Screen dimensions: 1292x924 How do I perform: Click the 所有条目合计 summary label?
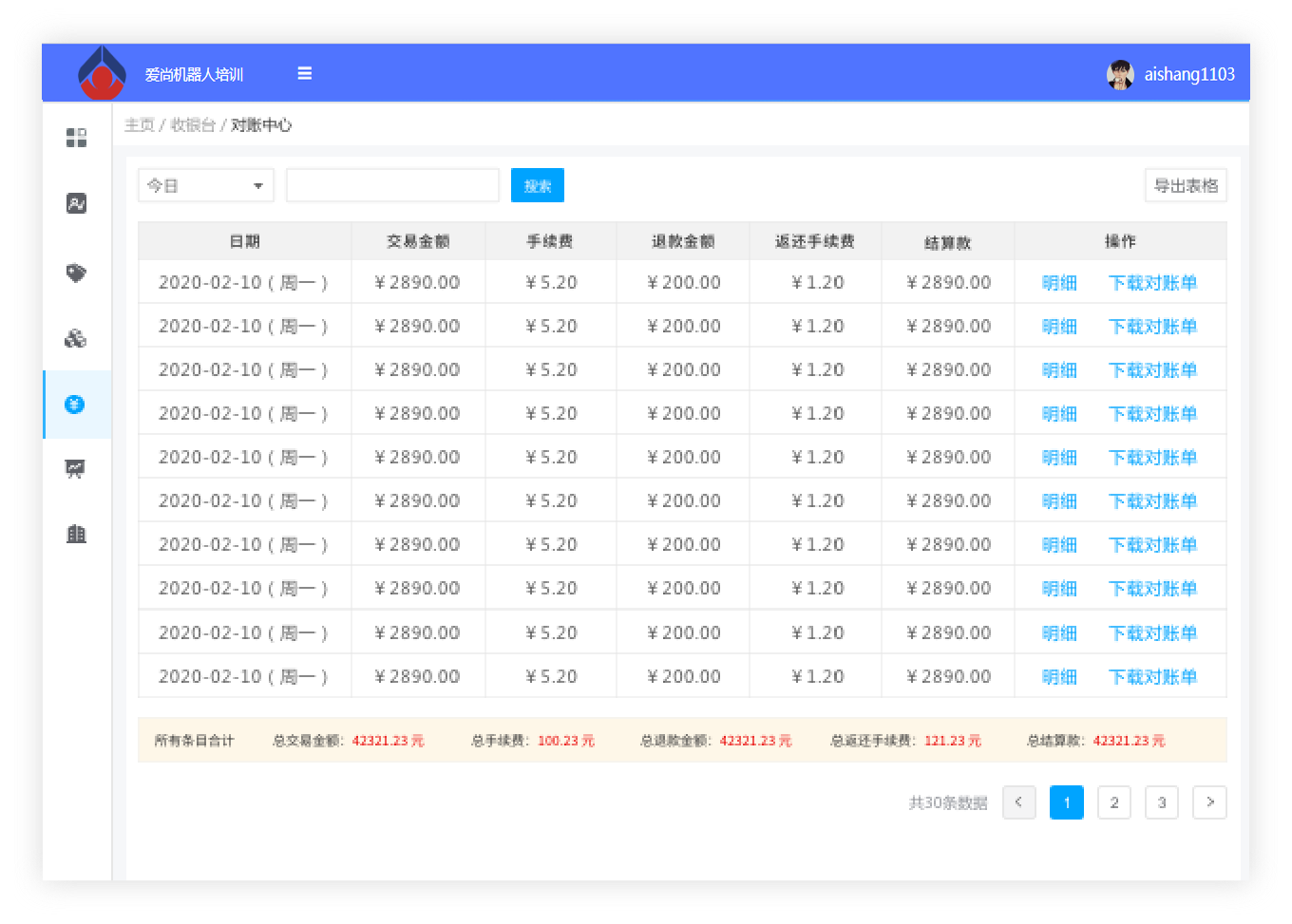[x=194, y=741]
